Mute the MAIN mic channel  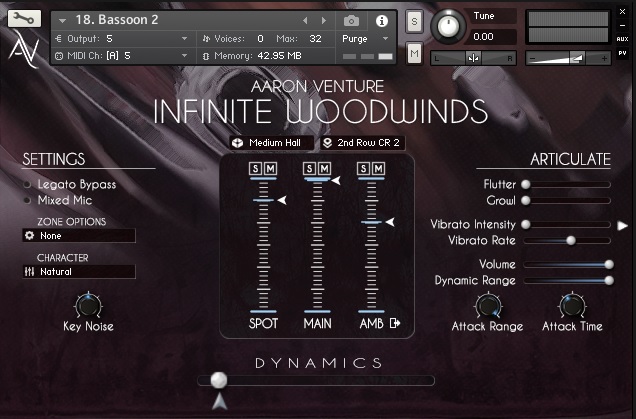coord(324,168)
